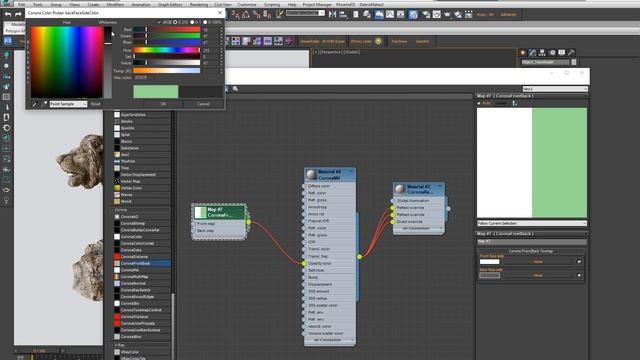
Task: Toggle the sRGB checkbox in color picker
Action: point(159,22)
